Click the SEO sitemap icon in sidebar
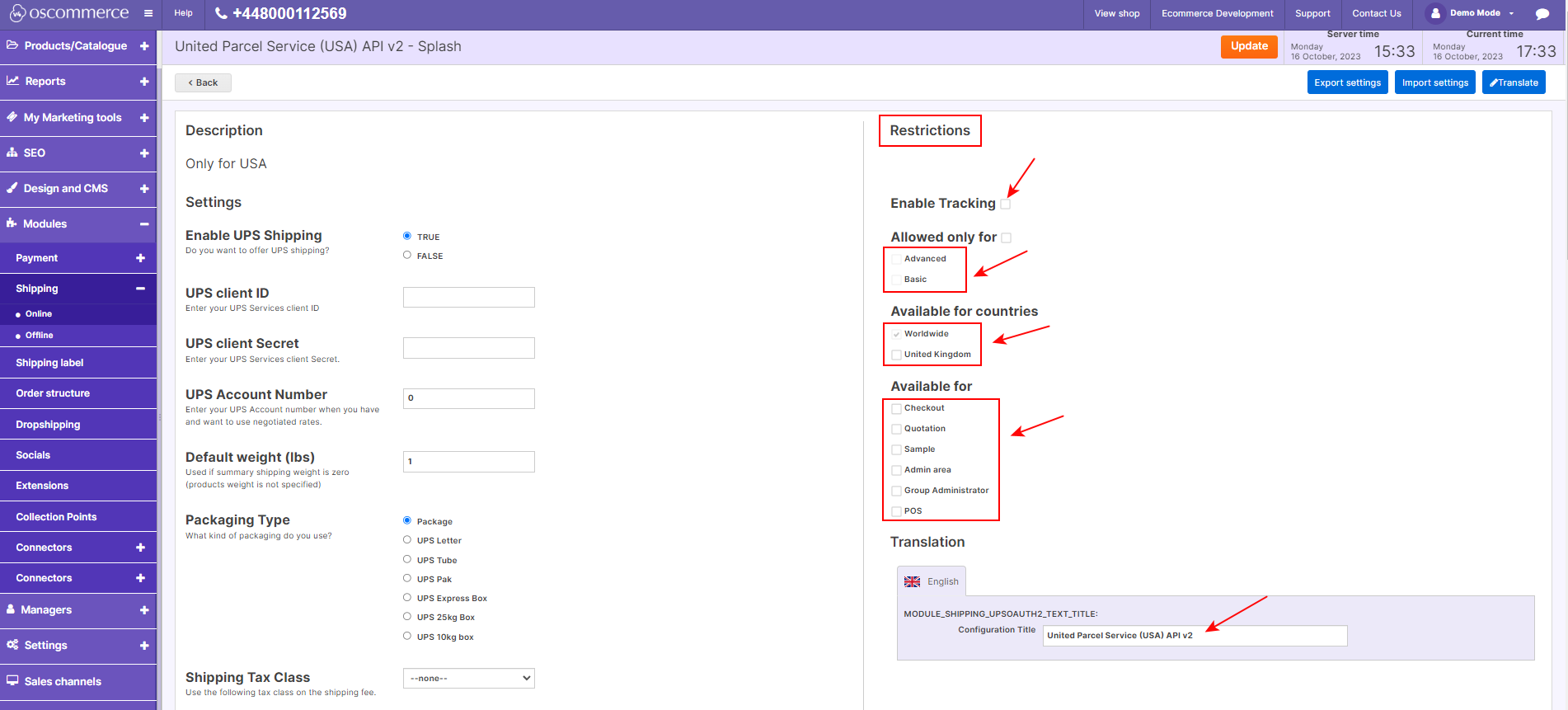The height and width of the screenshot is (710, 1568). [x=12, y=153]
